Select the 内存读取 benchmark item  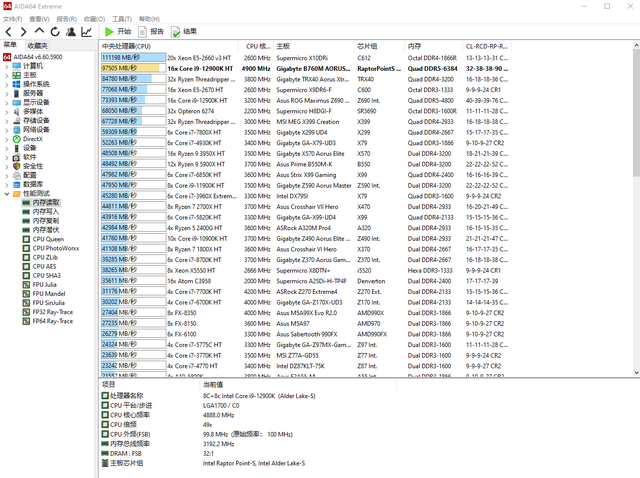tap(41, 202)
